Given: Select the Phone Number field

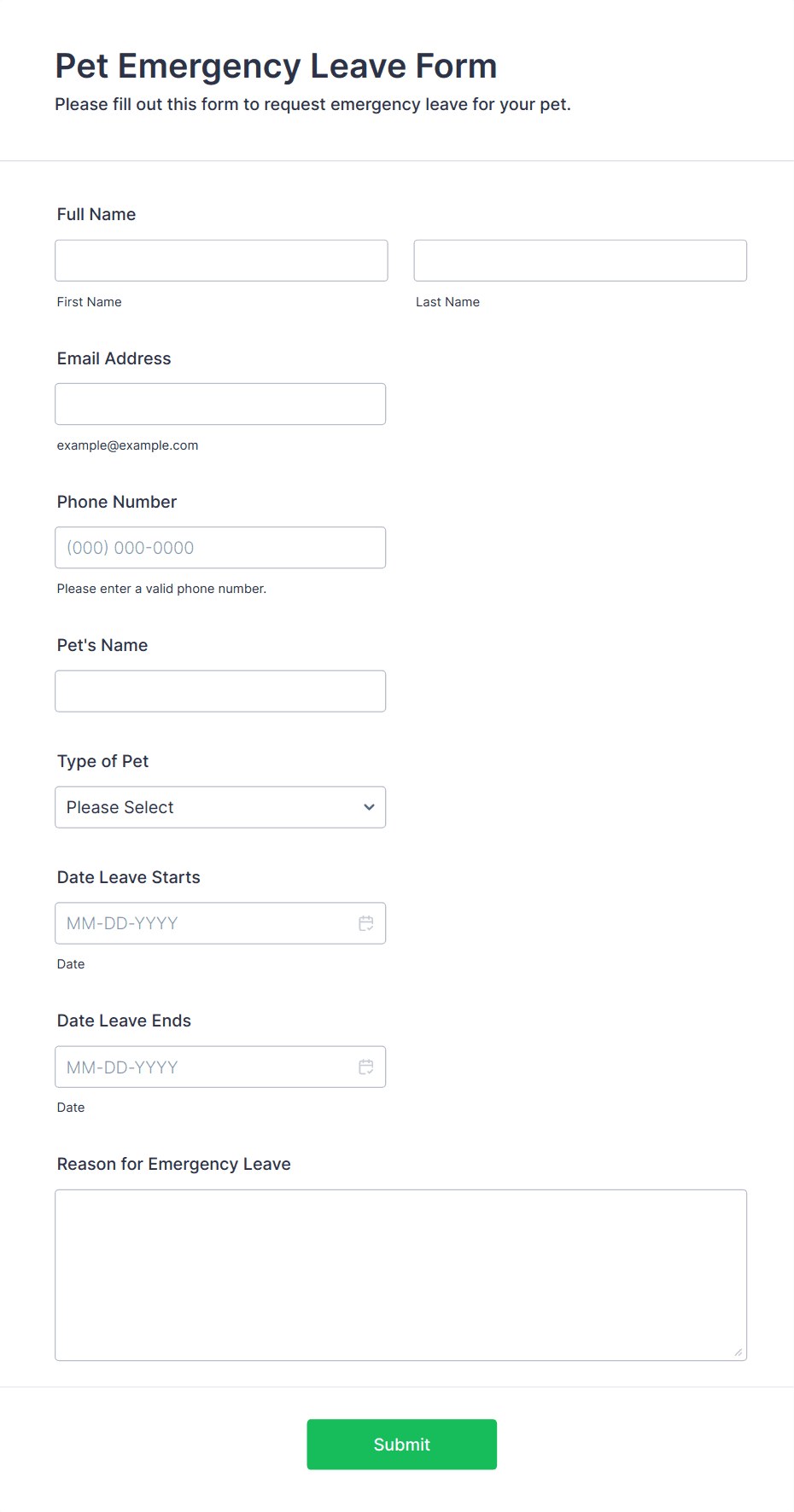Looking at the screenshot, I should pos(220,548).
